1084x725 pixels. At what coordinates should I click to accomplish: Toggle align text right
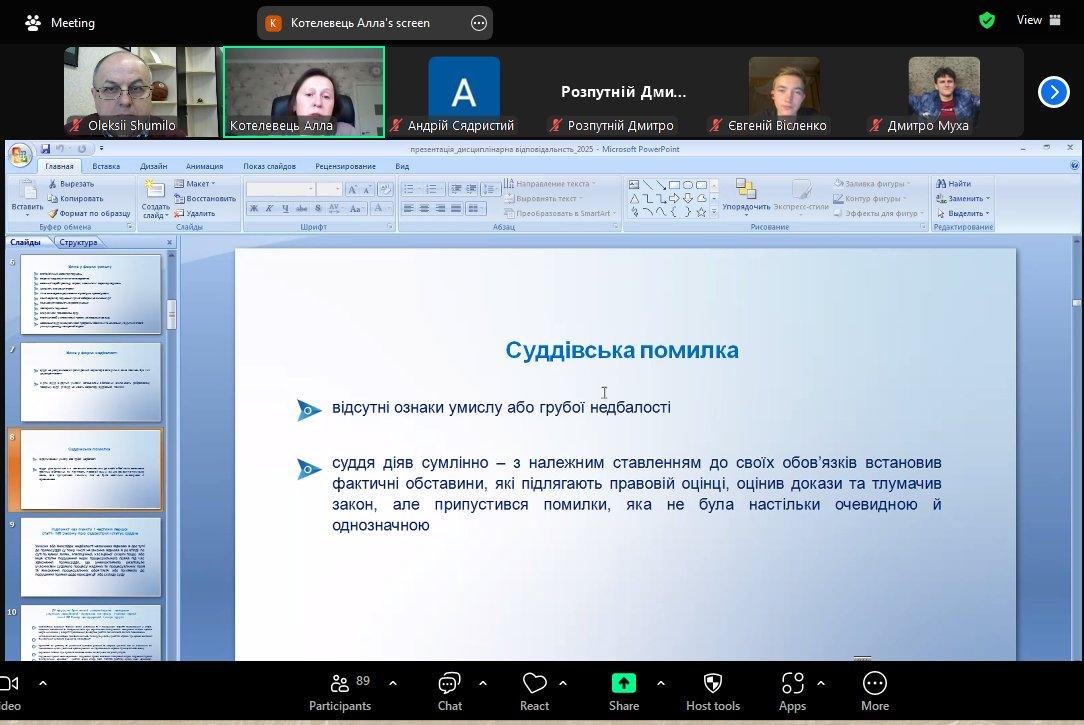click(440, 208)
